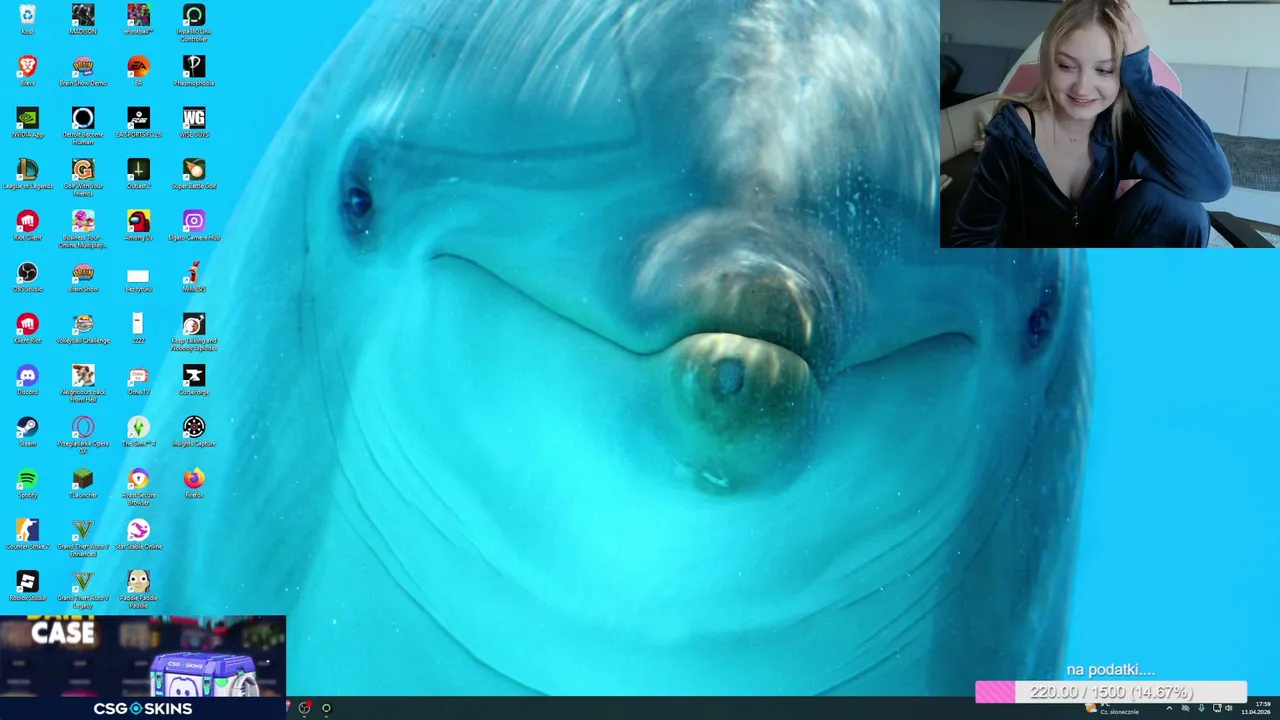Select the Among Us desktop icon
1280x720 pixels.
[x=138, y=225]
